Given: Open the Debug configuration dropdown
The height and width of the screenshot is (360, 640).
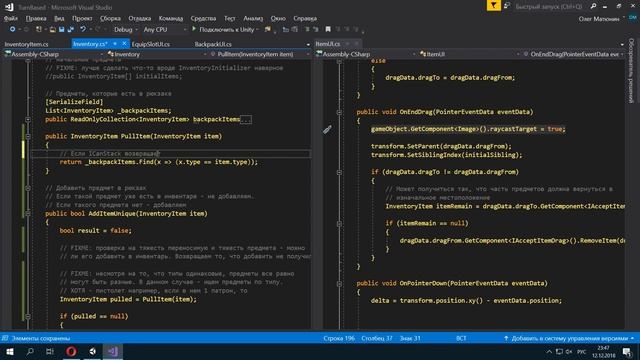Looking at the screenshot, I should pos(125,29).
